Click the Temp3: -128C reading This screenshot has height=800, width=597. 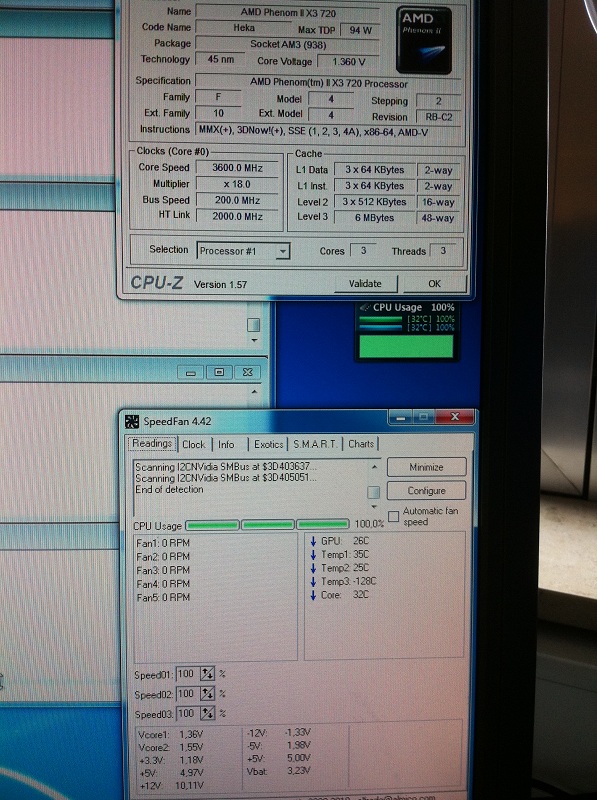click(349, 581)
